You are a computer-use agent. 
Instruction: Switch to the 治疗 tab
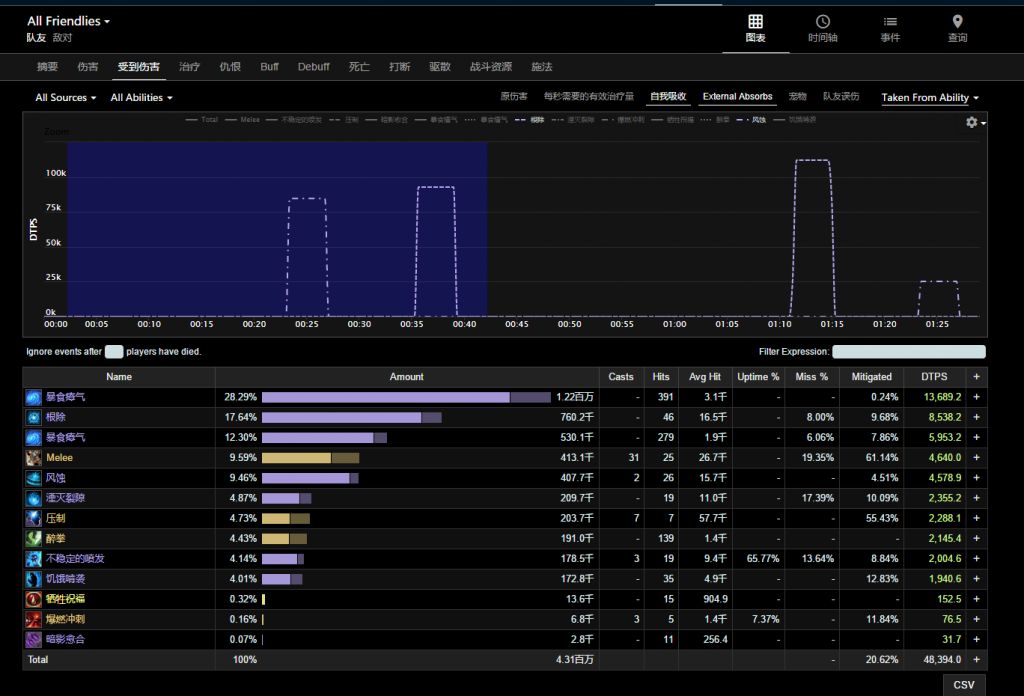tap(189, 67)
